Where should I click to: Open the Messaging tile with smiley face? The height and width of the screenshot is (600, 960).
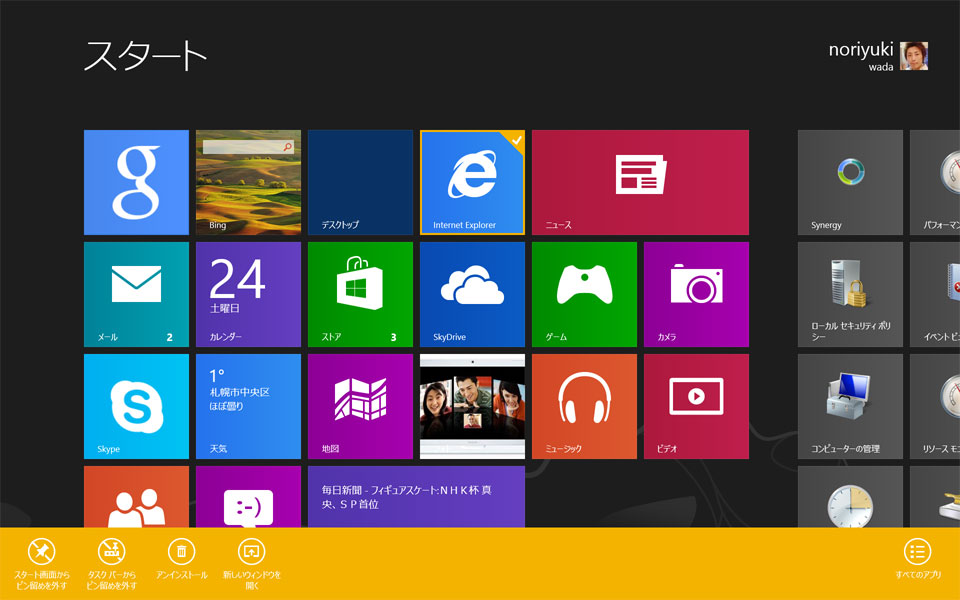coord(249,497)
